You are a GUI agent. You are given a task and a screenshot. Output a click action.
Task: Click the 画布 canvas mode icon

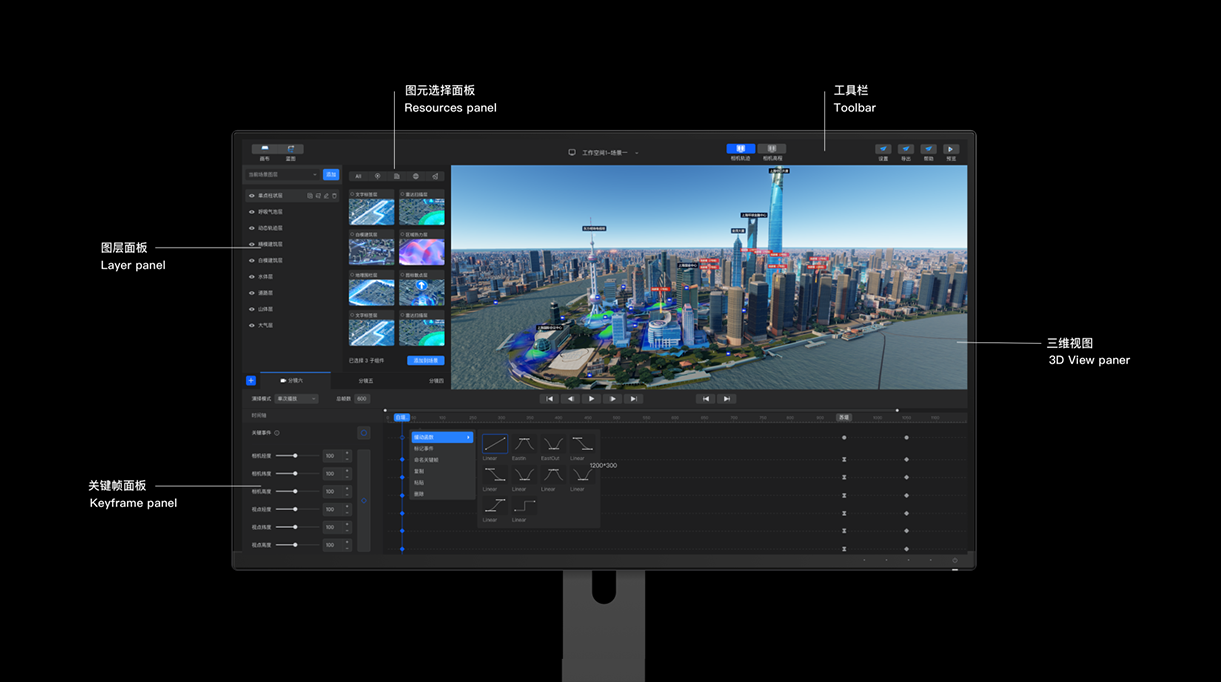pyautogui.click(x=265, y=149)
